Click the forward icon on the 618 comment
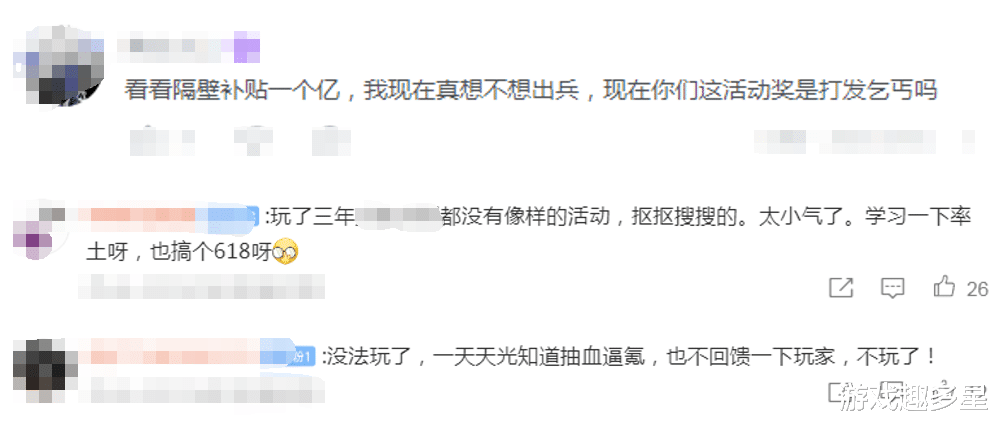The height and width of the screenshot is (432, 1004). pos(841,287)
